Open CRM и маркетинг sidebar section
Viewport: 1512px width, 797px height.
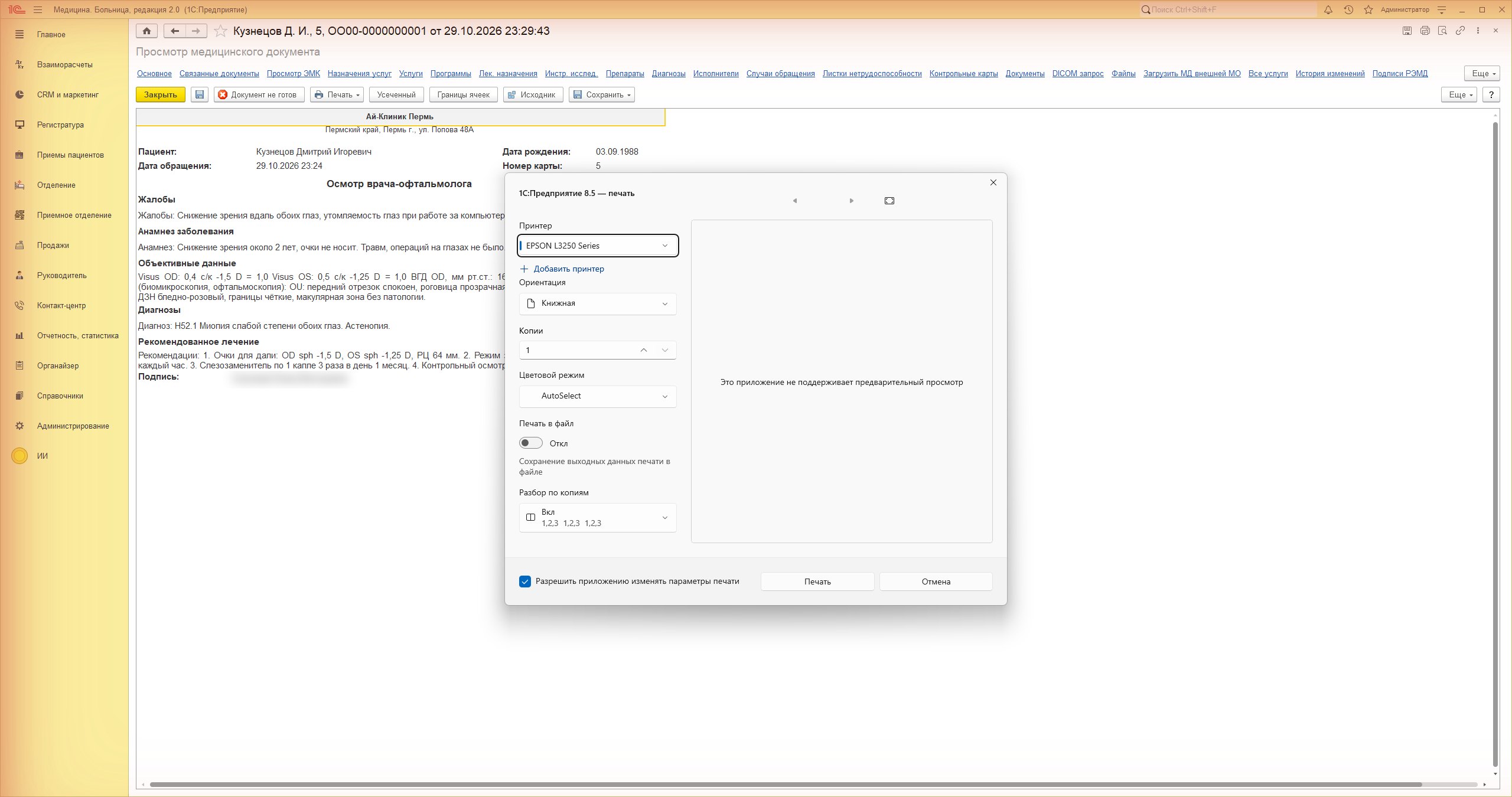[x=64, y=94]
